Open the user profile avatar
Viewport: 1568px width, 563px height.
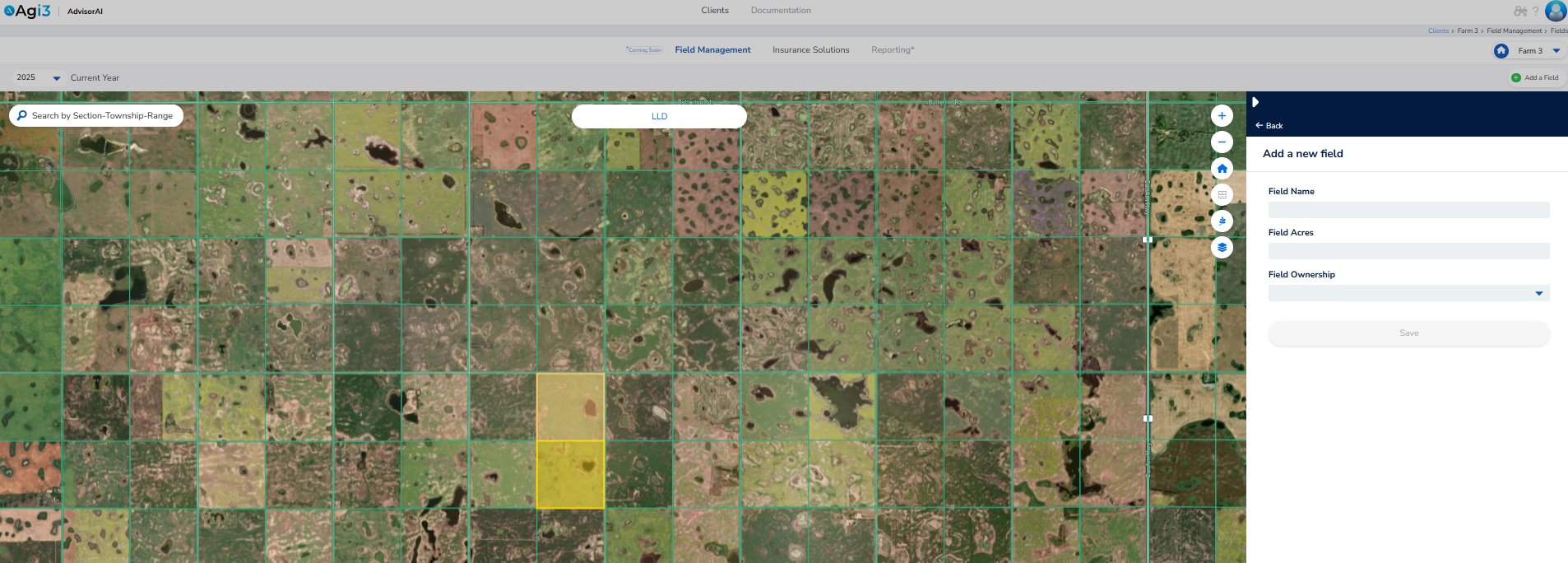1556,11
